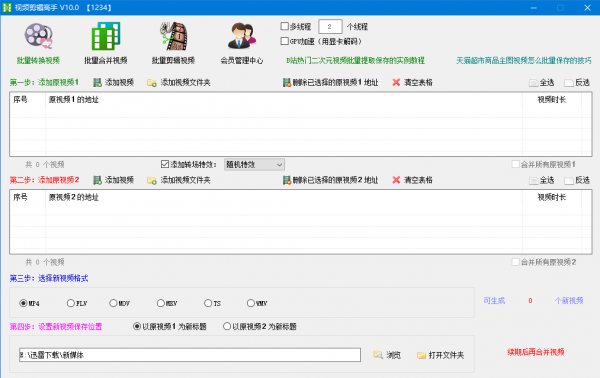Click 视频时长 header in video 2 table
This screenshot has height=378, width=600.
pos(552,197)
